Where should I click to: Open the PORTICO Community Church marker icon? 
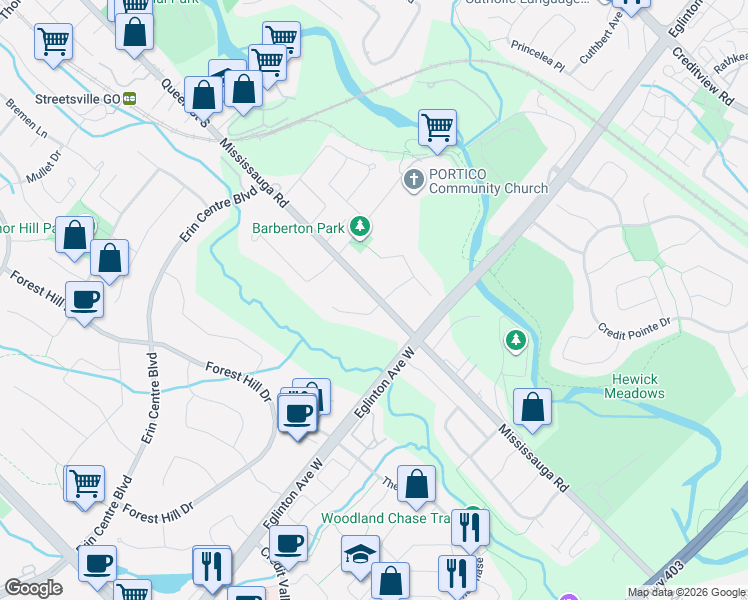click(x=414, y=181)
